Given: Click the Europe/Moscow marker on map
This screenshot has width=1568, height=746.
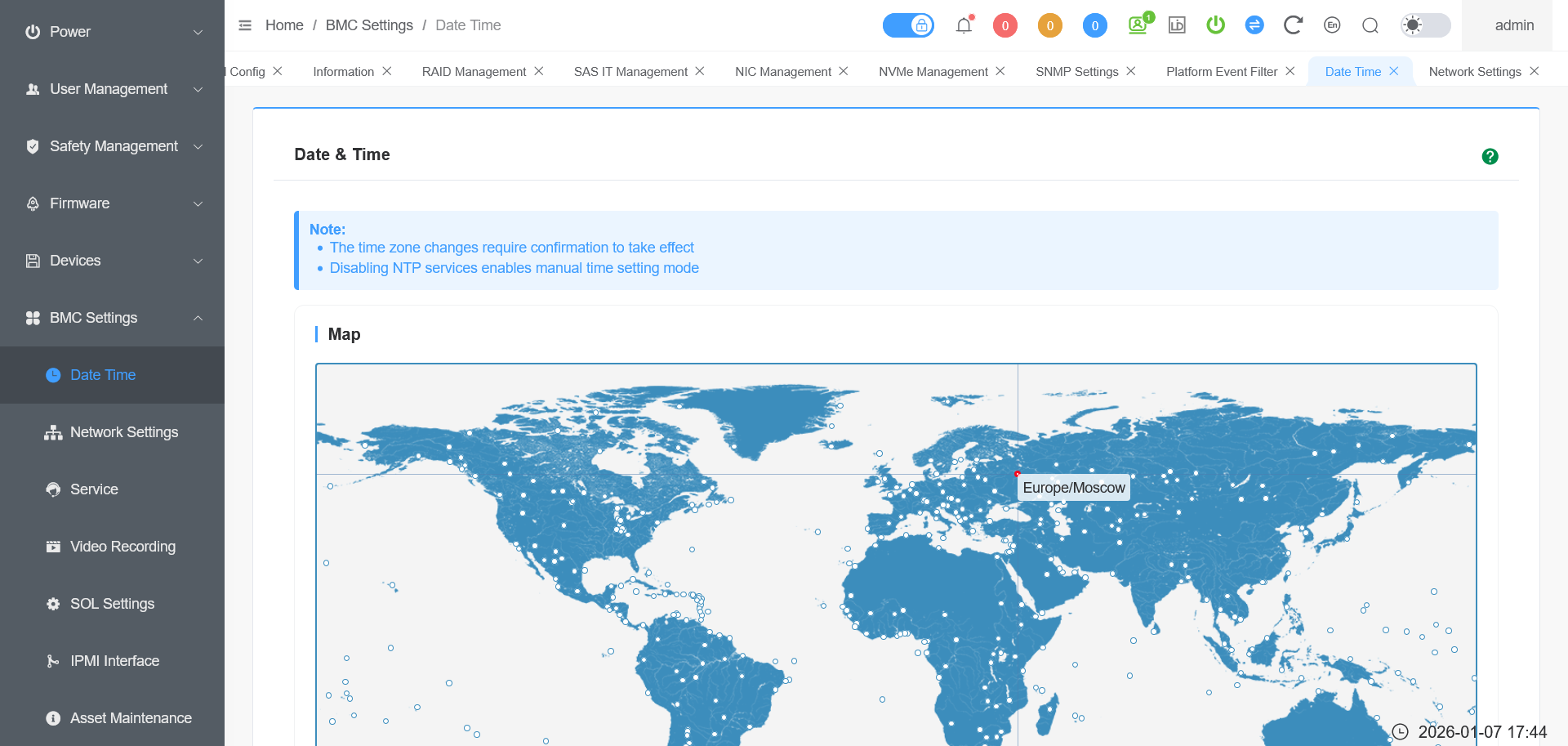Looking at the screenshot, I should tap(1018, 474).
